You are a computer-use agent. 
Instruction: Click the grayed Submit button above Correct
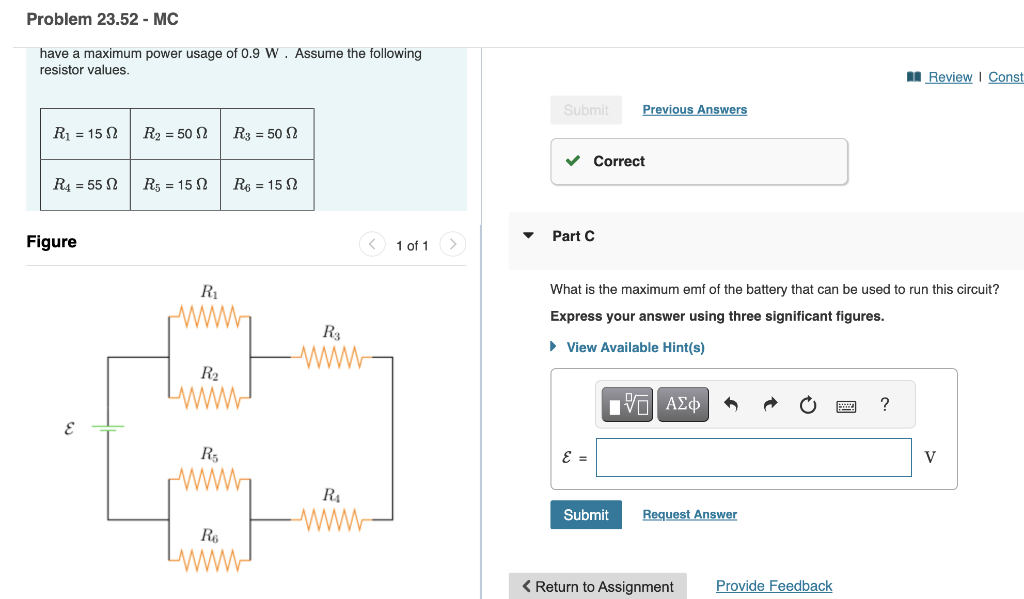click(586, 110)
